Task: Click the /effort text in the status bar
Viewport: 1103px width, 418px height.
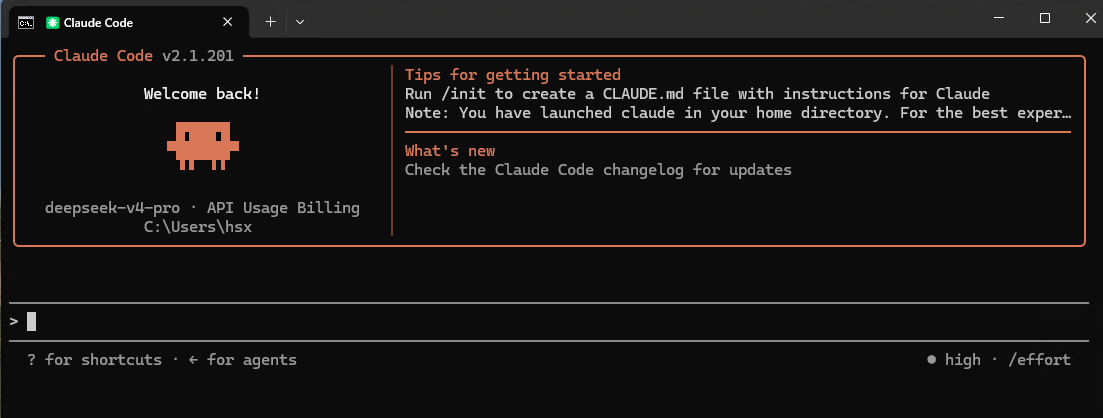Action: click(1039, 360)
